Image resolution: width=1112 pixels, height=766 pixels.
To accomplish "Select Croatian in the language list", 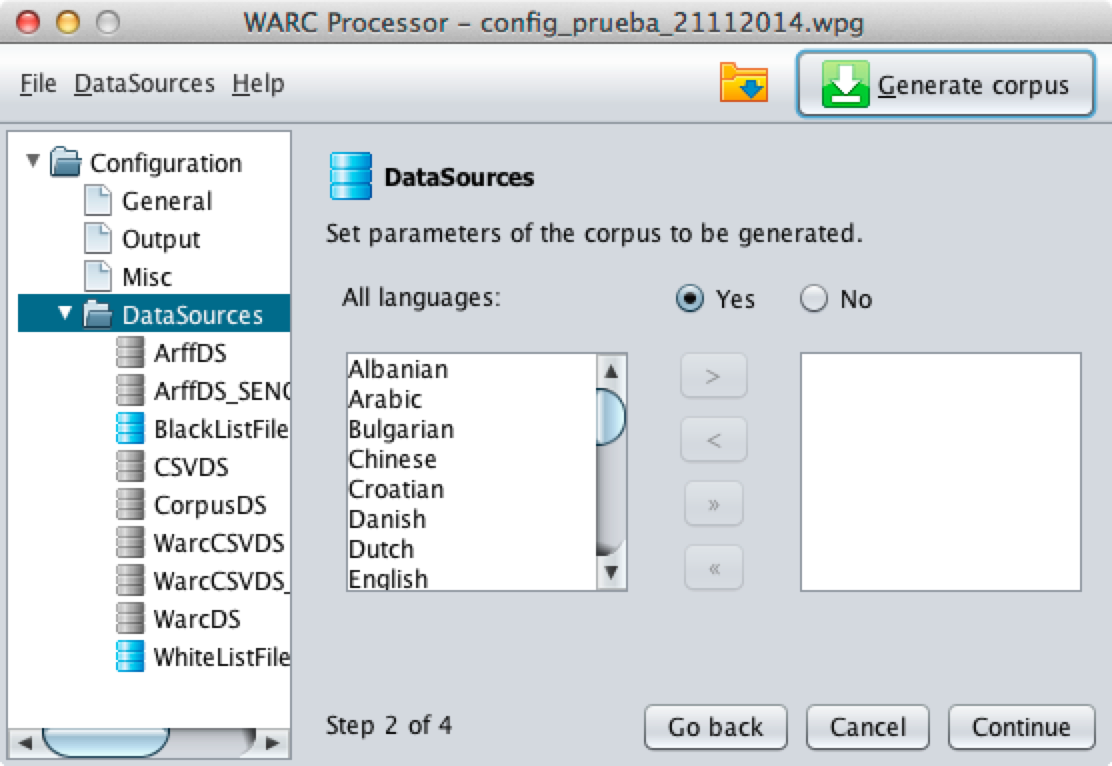I will coord(396,489).
